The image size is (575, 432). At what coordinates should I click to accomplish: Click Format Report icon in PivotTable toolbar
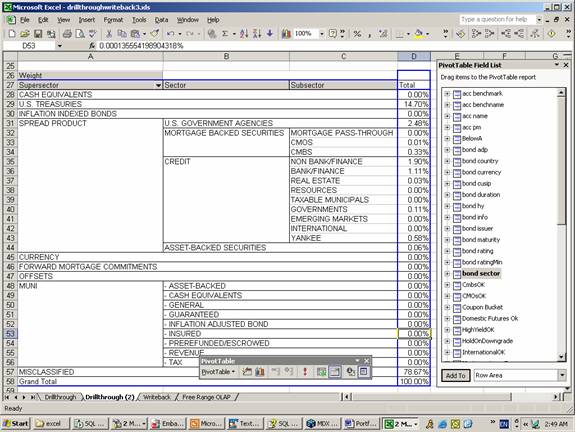pos(247,371)
